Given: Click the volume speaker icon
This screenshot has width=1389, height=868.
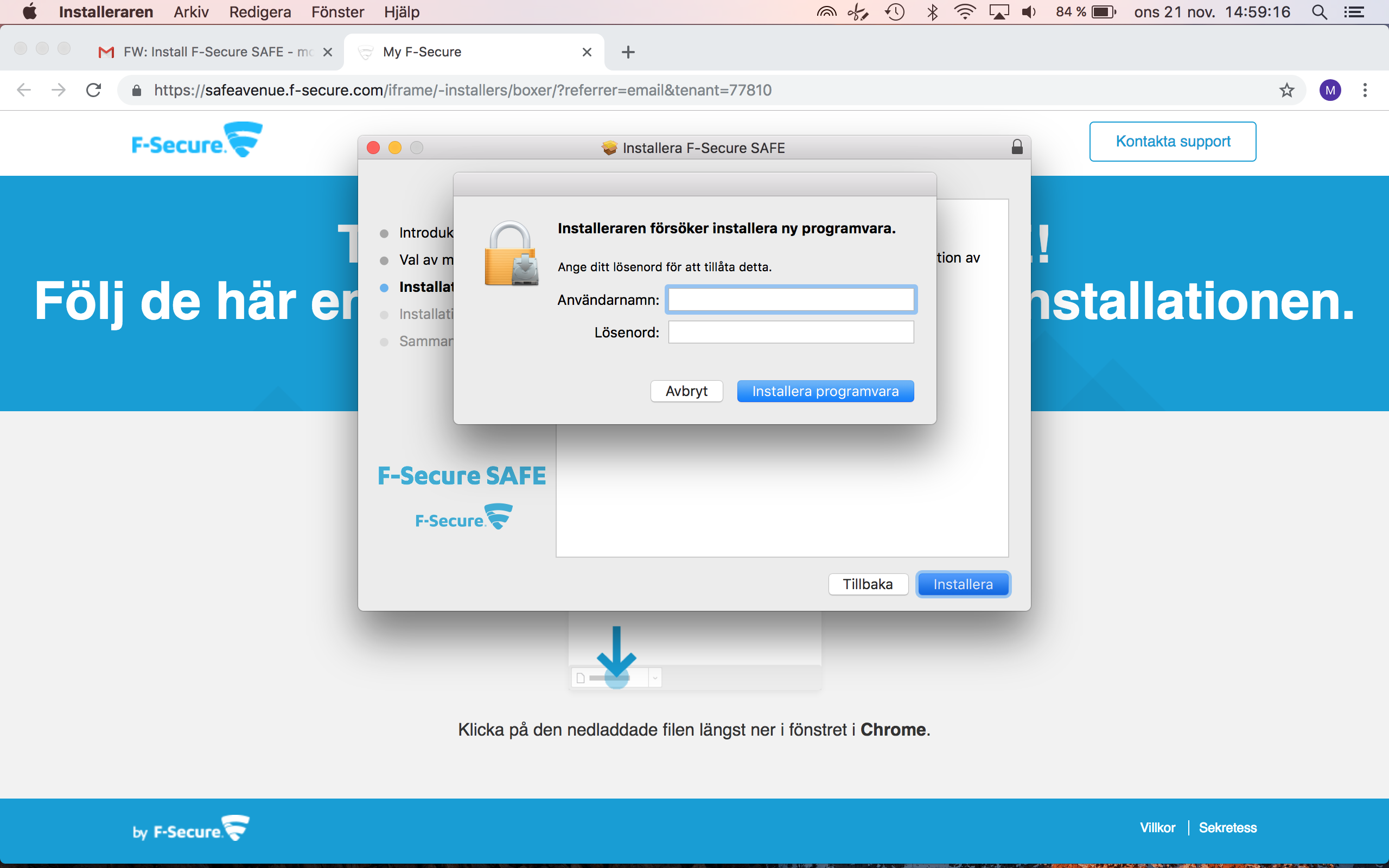Looking at the screenshot, I should (1029, 12).
